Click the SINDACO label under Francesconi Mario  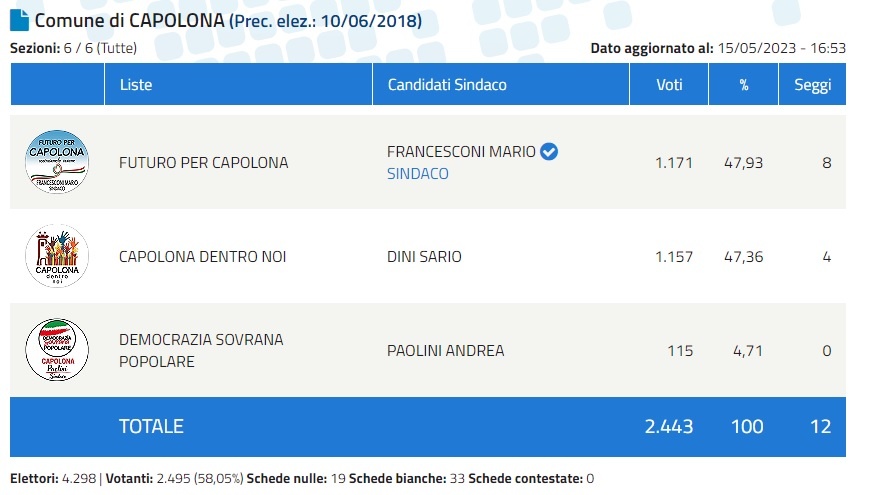coord(417,174)
